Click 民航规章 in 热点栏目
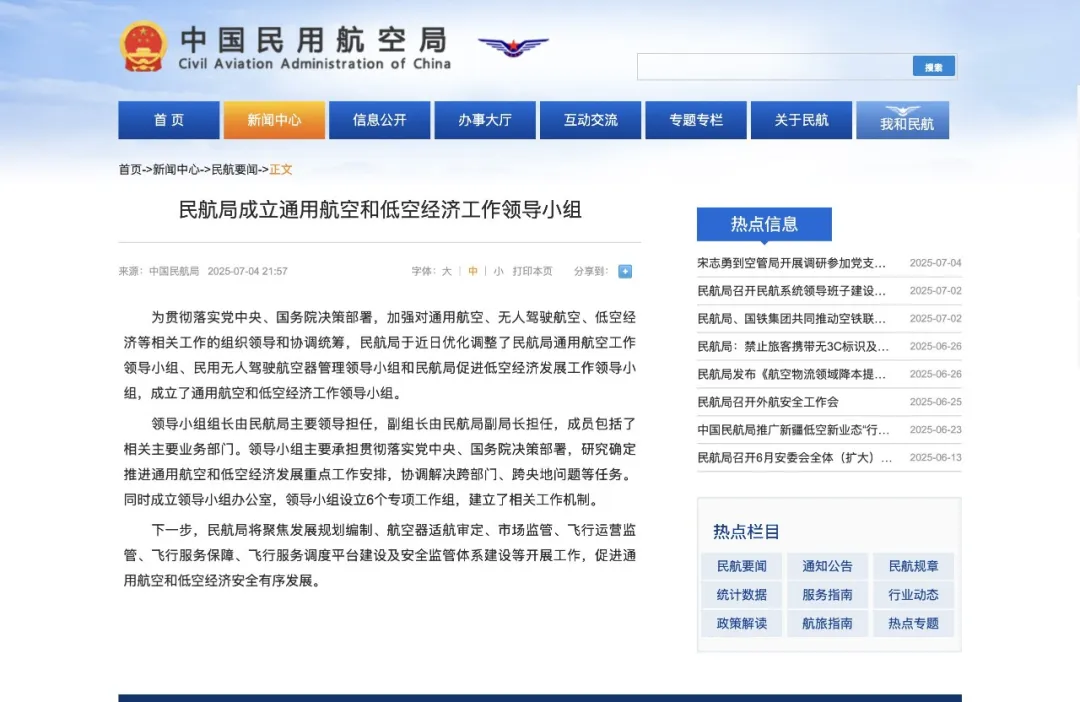This screenshot has width=1080, height=702. [x=913, y=566]
